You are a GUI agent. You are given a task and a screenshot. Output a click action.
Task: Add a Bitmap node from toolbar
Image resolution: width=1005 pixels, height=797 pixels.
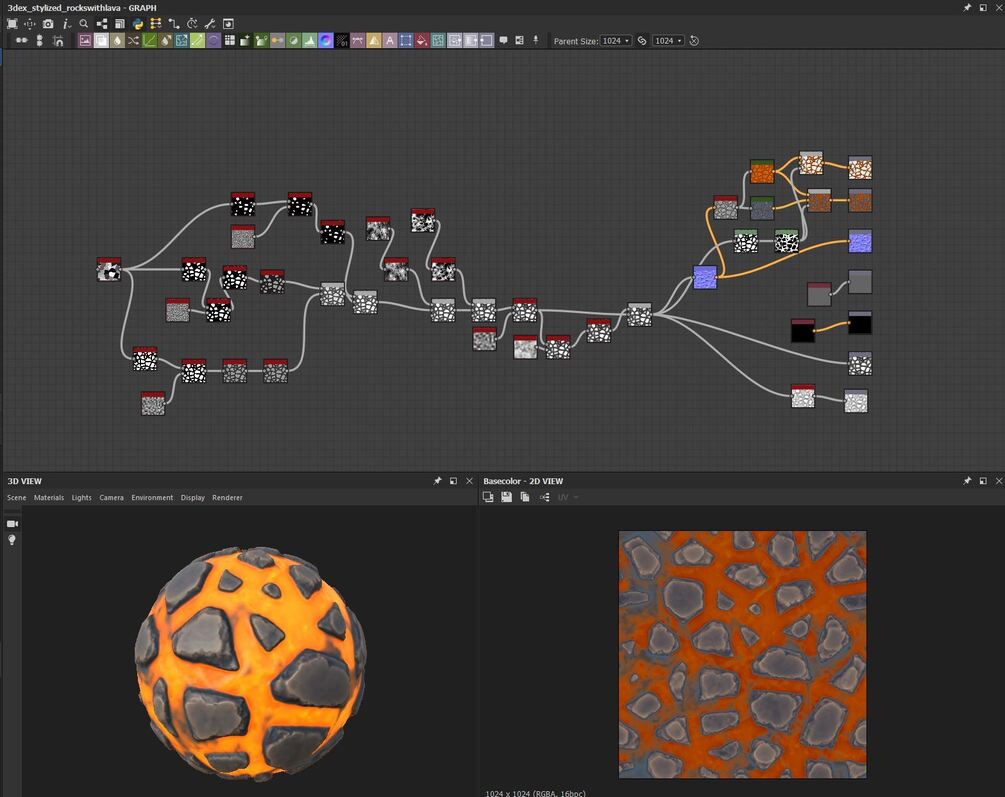click(x=85, y=40)
